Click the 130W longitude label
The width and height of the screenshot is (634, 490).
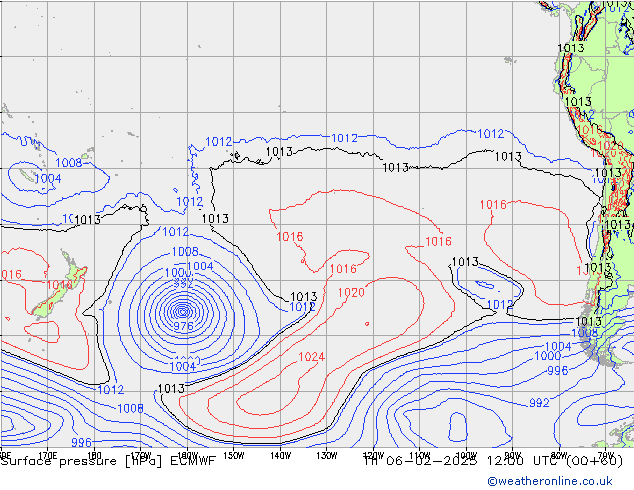327,455
